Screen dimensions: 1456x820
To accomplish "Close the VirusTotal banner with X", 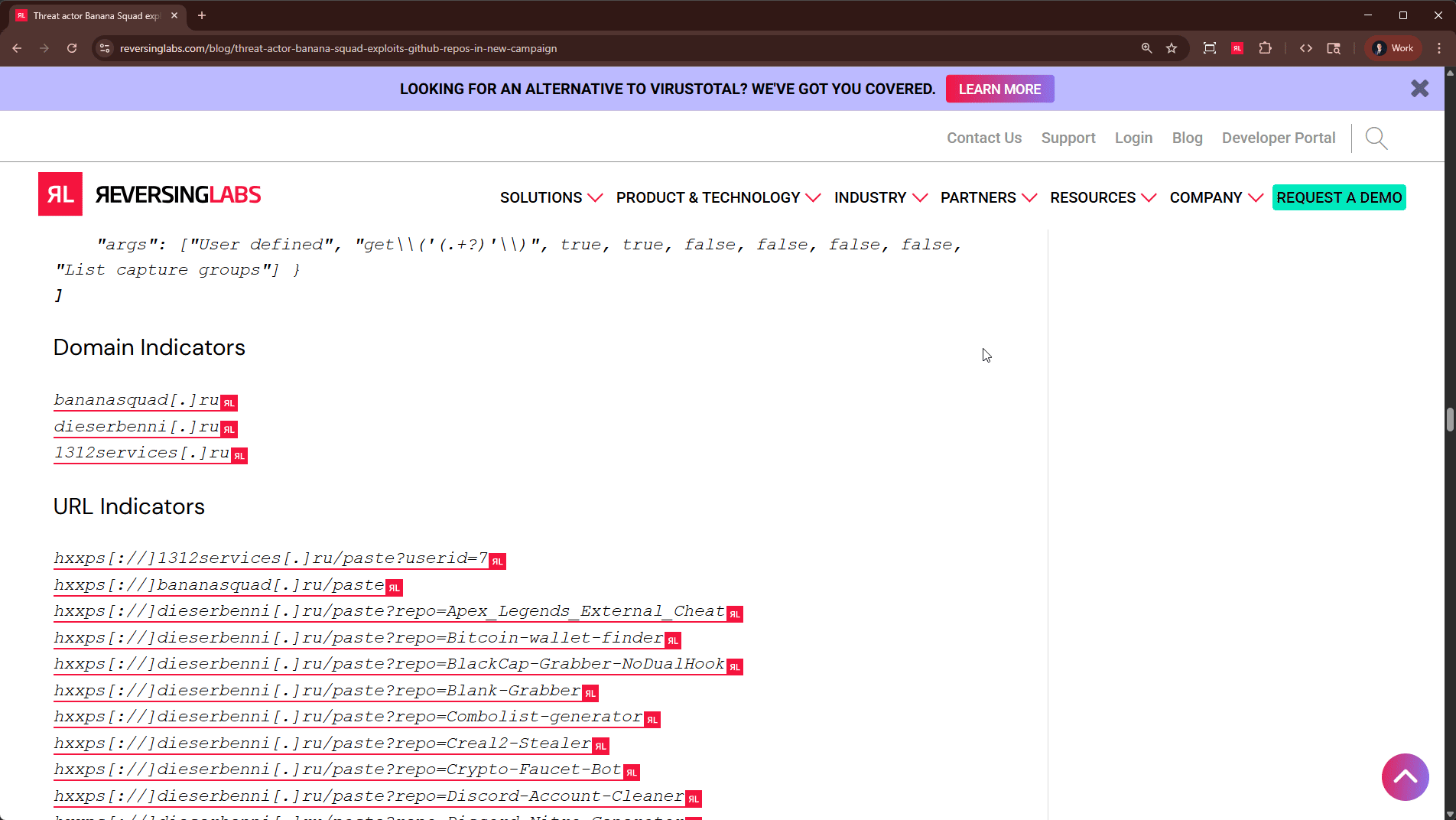I will [1420, 89].
